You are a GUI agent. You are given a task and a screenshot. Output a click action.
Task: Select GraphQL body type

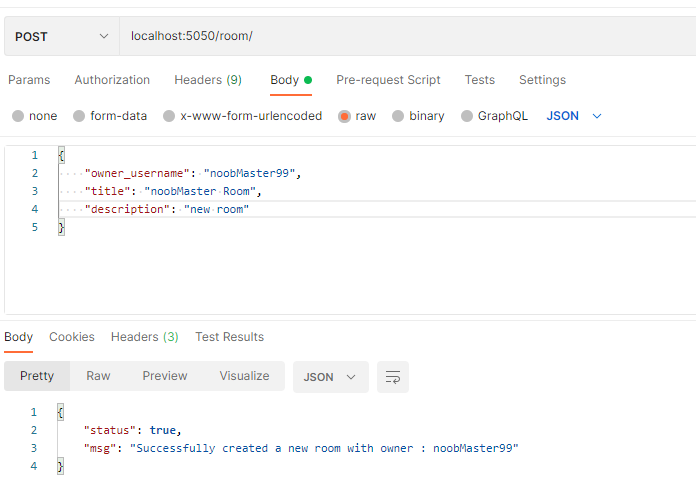467,116
